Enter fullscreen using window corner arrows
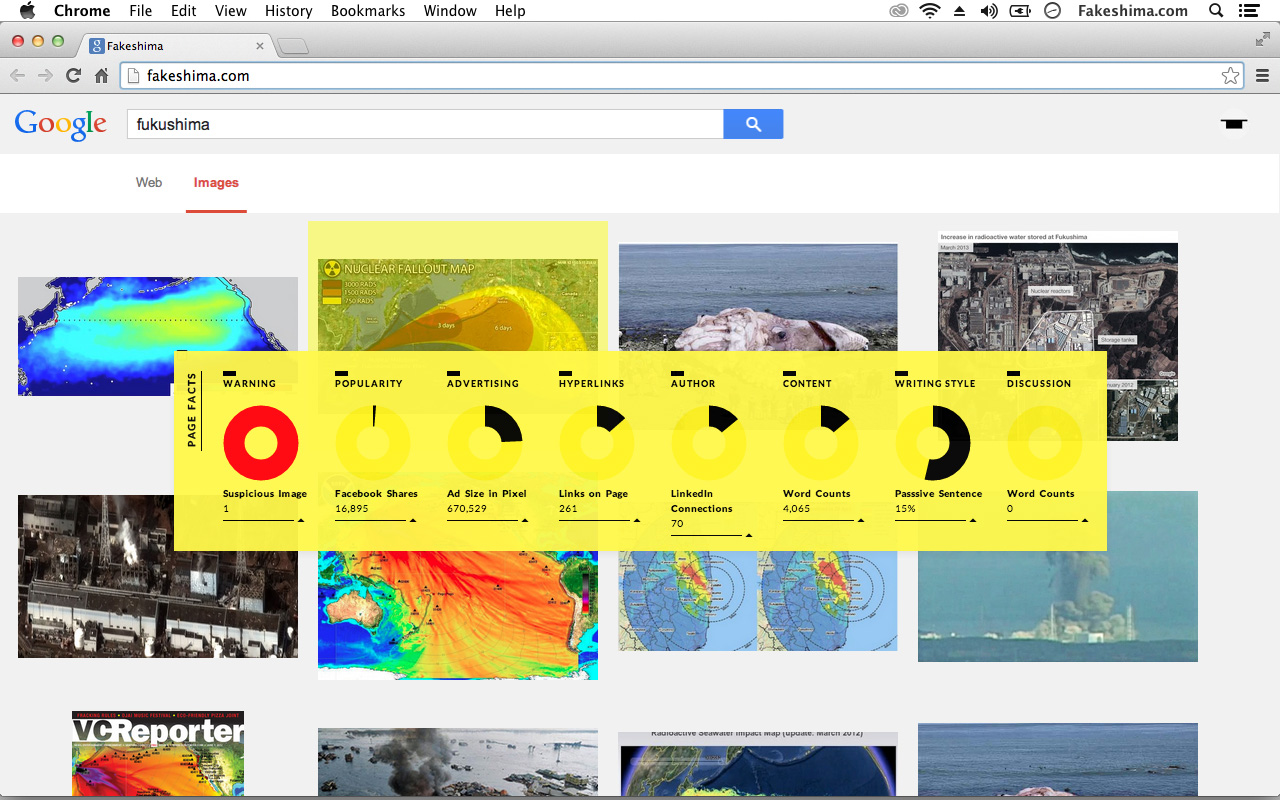The height and width of the screenshot is (800, 1280). click(1262, 39)
